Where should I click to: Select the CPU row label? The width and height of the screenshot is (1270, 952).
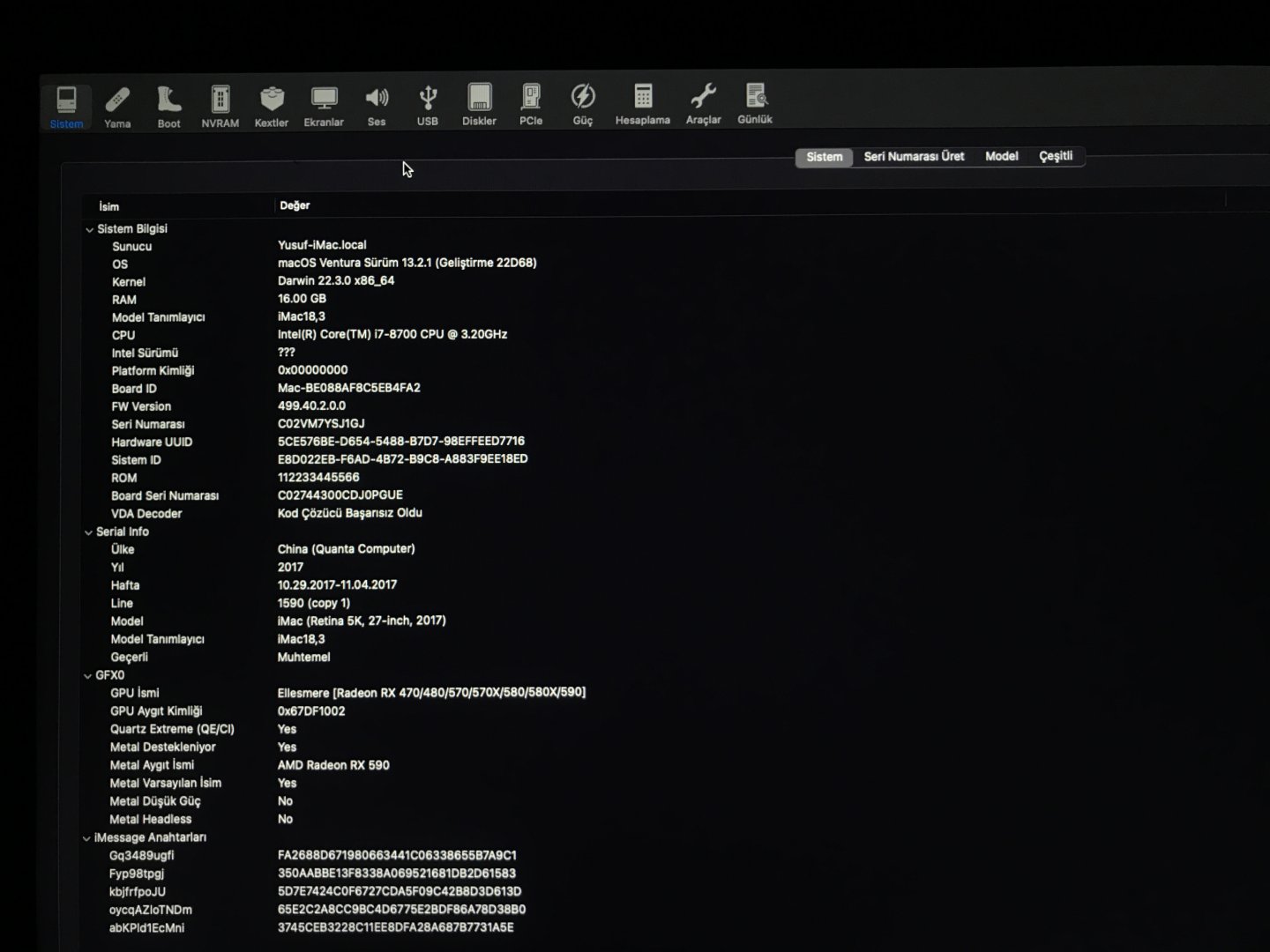point(123,336)
